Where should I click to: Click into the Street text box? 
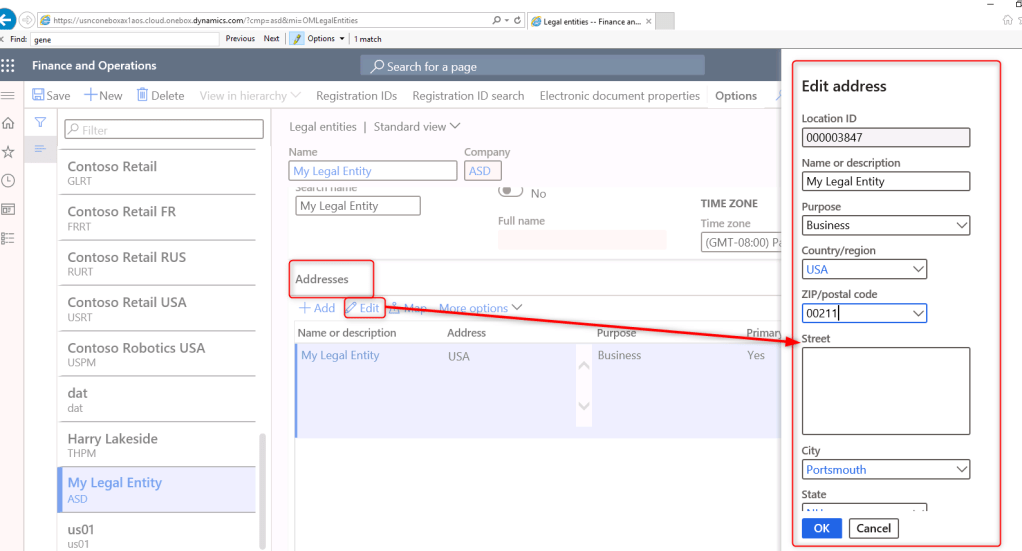pyautogui.click(x=885, y=390)
